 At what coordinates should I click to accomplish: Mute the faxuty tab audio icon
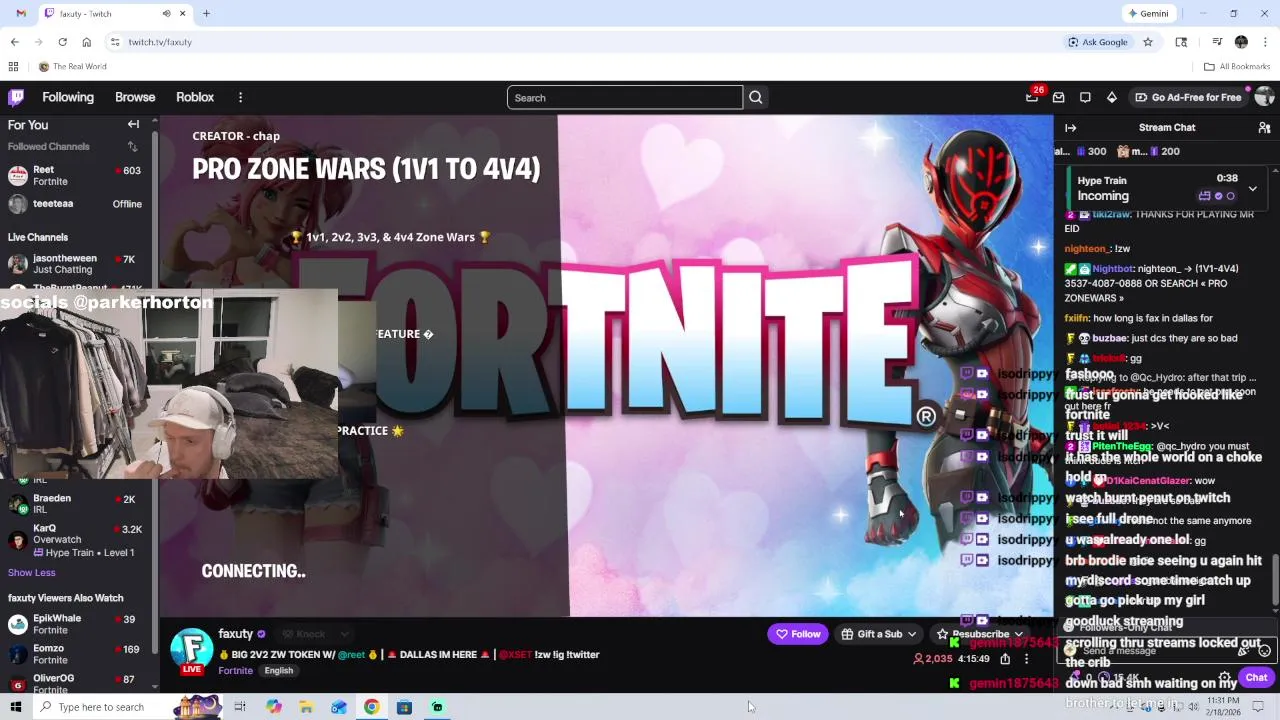[x=166, y=14]
